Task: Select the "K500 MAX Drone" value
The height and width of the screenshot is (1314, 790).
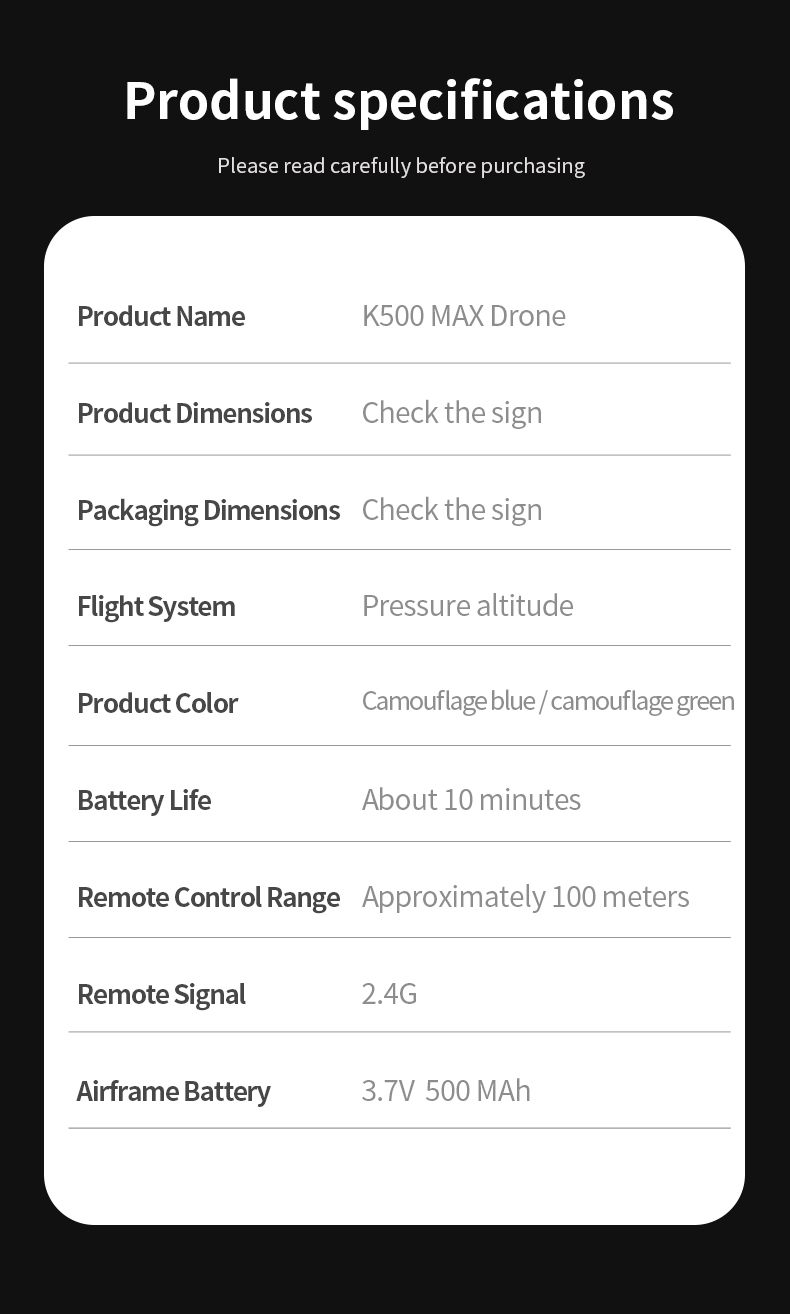Action: pyautogui.click(x=463, y=316)
